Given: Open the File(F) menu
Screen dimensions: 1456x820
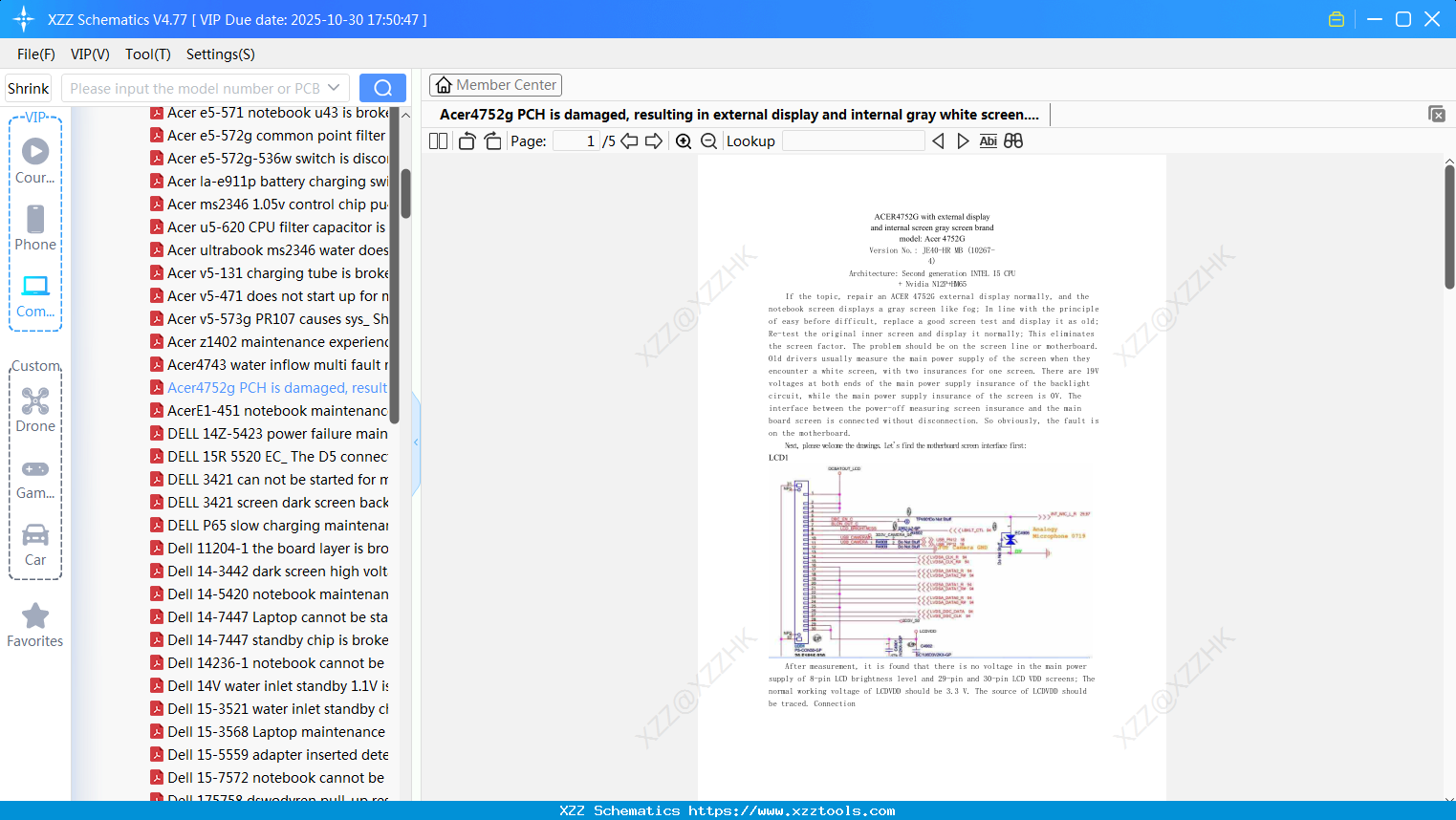Looking at the screenshot, I should pos(36,54).
